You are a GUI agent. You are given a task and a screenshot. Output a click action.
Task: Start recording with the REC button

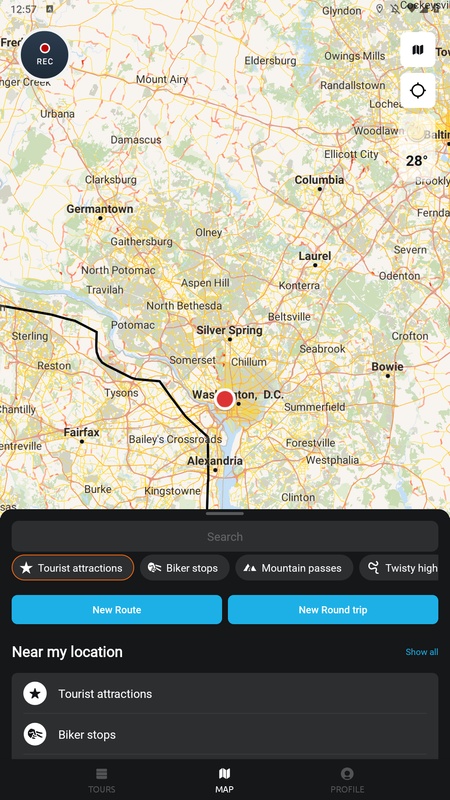coord(44,54)
